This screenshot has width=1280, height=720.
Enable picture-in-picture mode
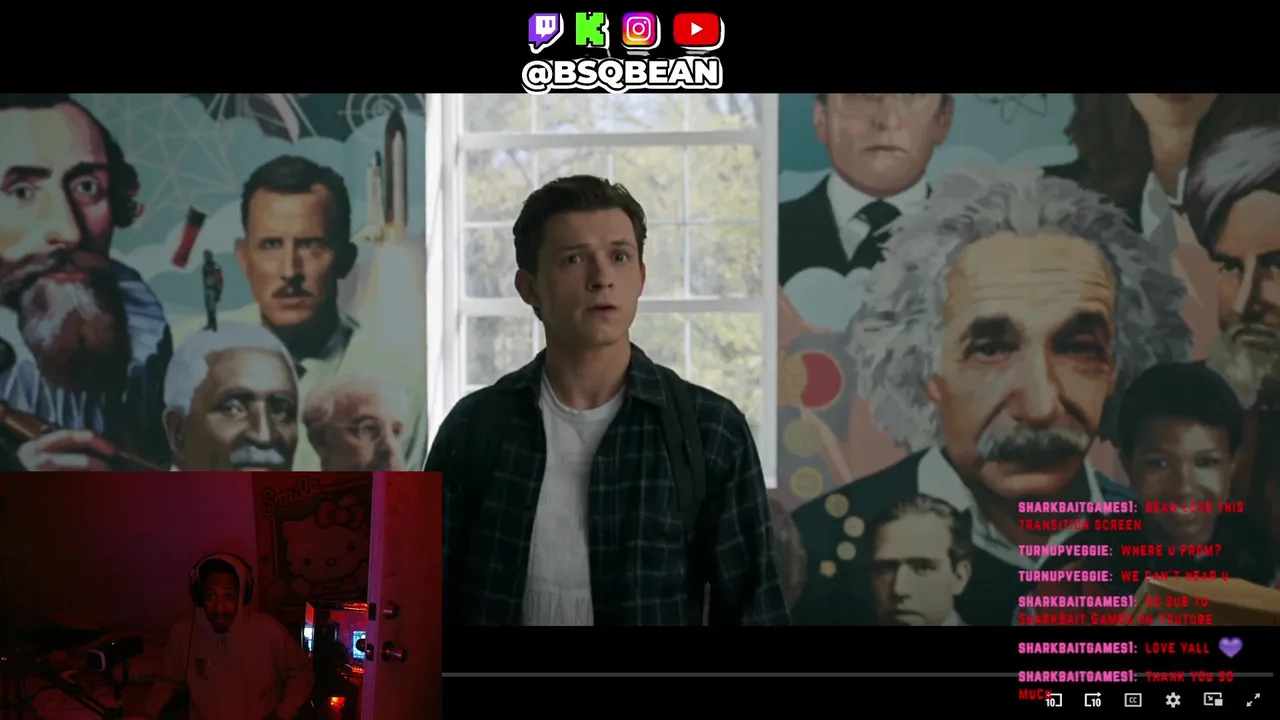pyautogui.click(x=1213, y=700)
